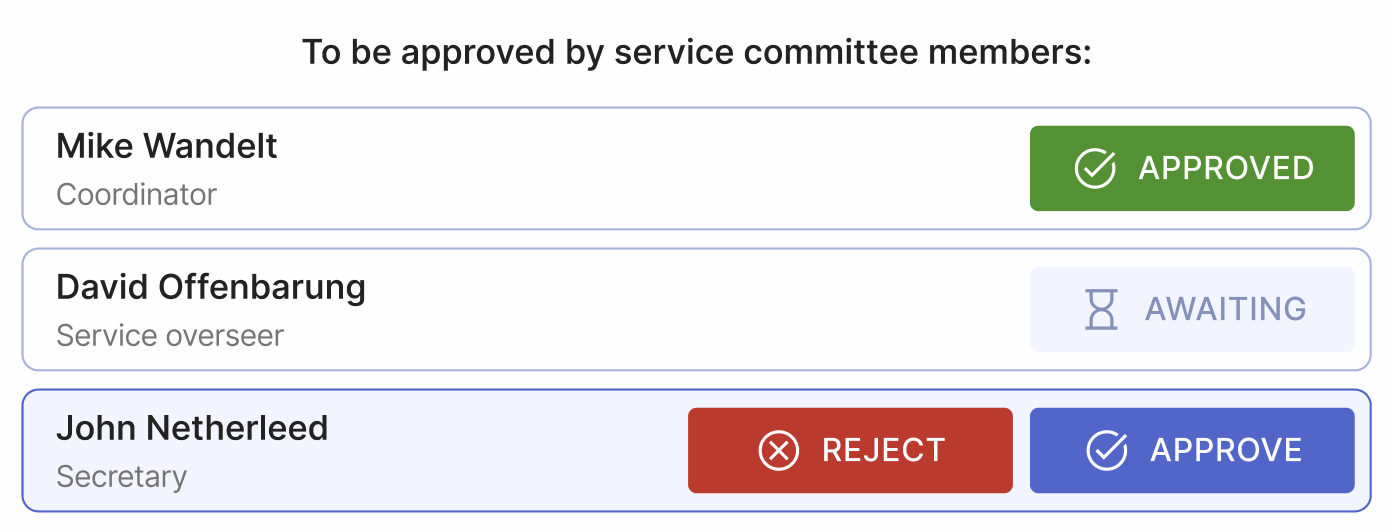Click the hourglass icon beside AWAITING
This screenshot has width=1394, height=532.
[x=1101, y=309]
